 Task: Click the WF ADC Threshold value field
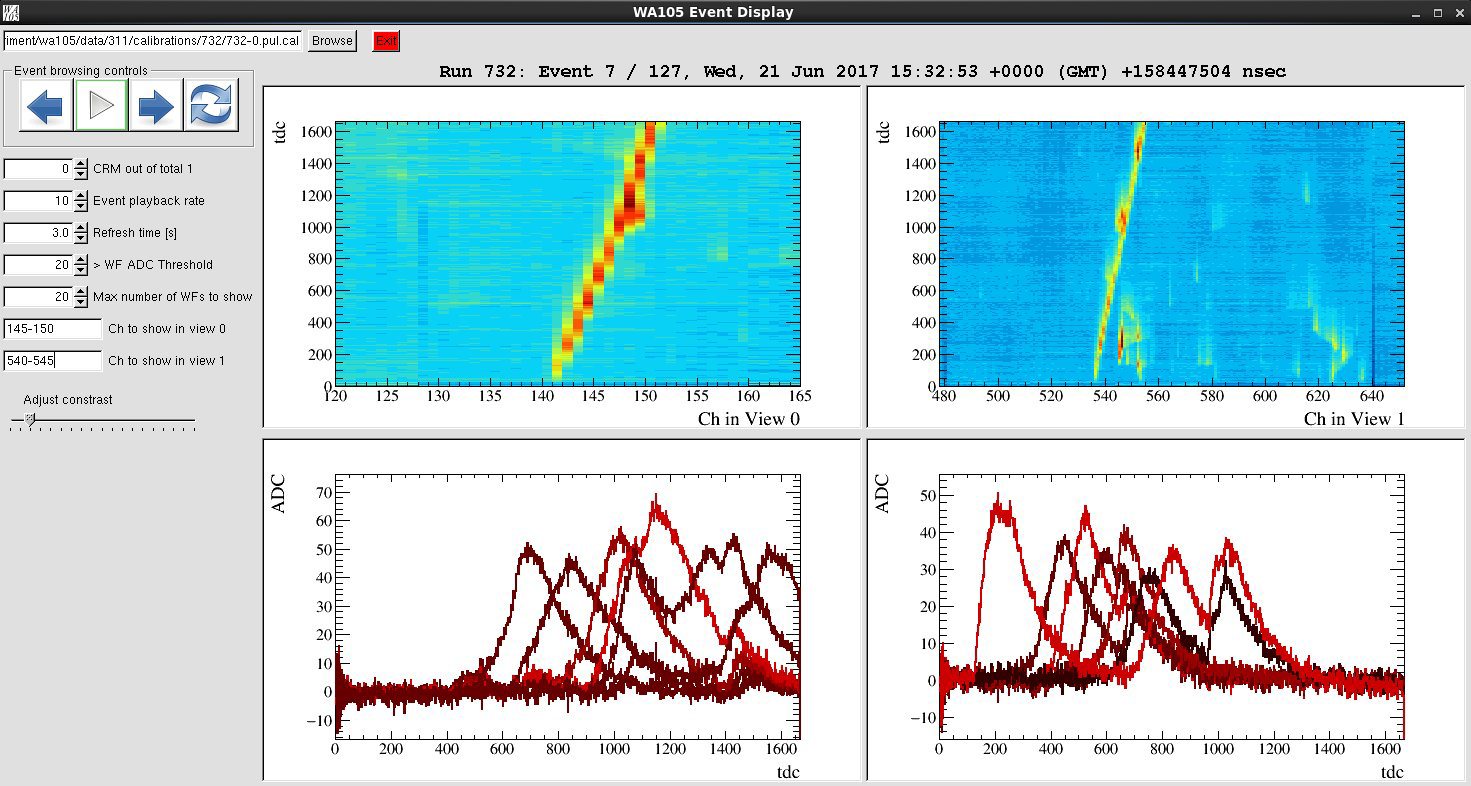38,265
